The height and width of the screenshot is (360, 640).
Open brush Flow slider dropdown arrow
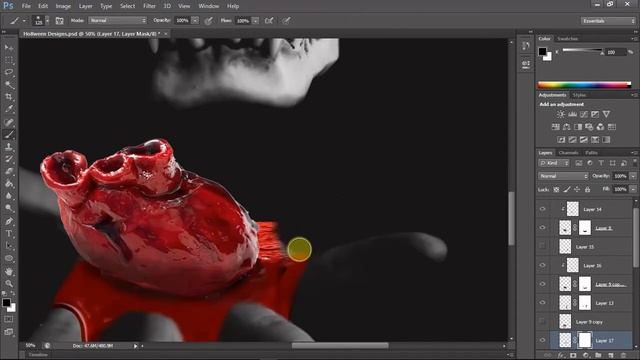pos(256,20)
